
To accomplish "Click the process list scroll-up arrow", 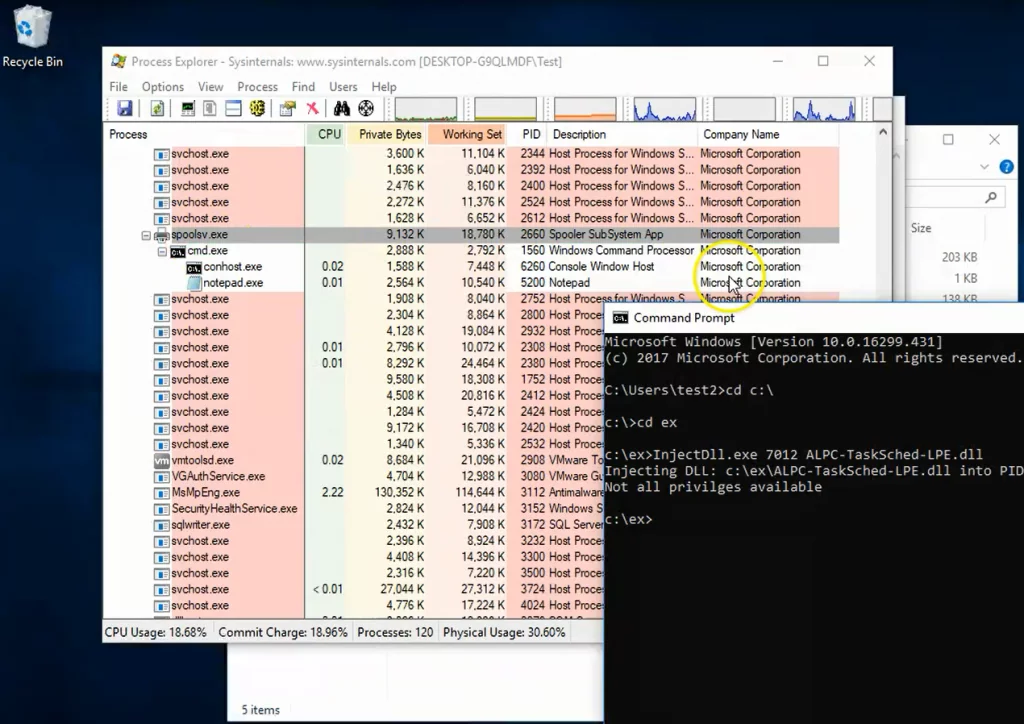I will pos(883,132).
